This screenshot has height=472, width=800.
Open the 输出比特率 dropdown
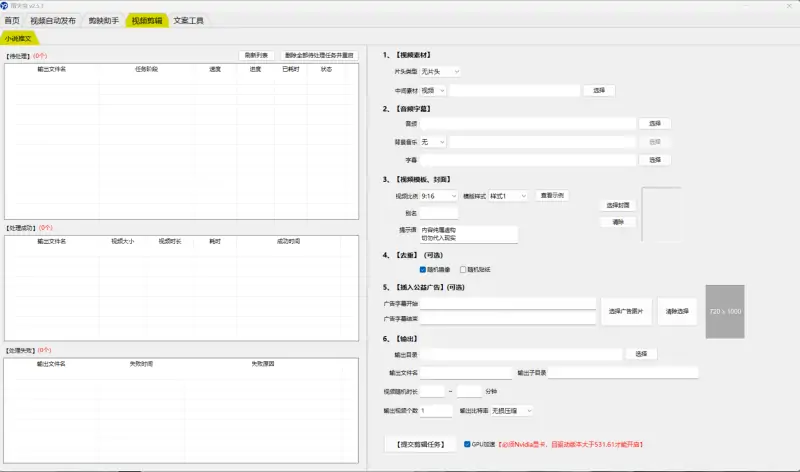pyautogui.click(x=511, y=410)
